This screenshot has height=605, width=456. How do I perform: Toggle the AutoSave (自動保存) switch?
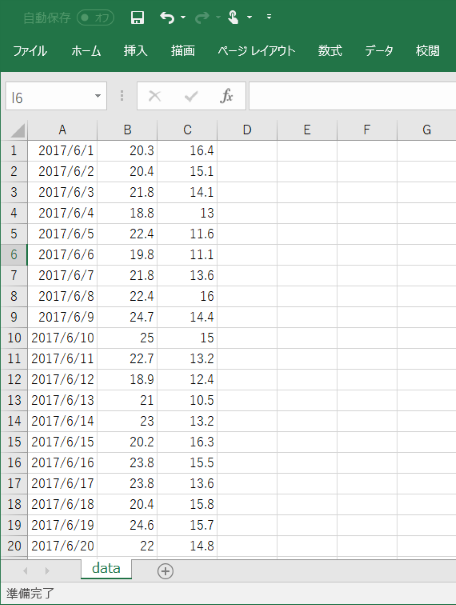tap(95, 18)
